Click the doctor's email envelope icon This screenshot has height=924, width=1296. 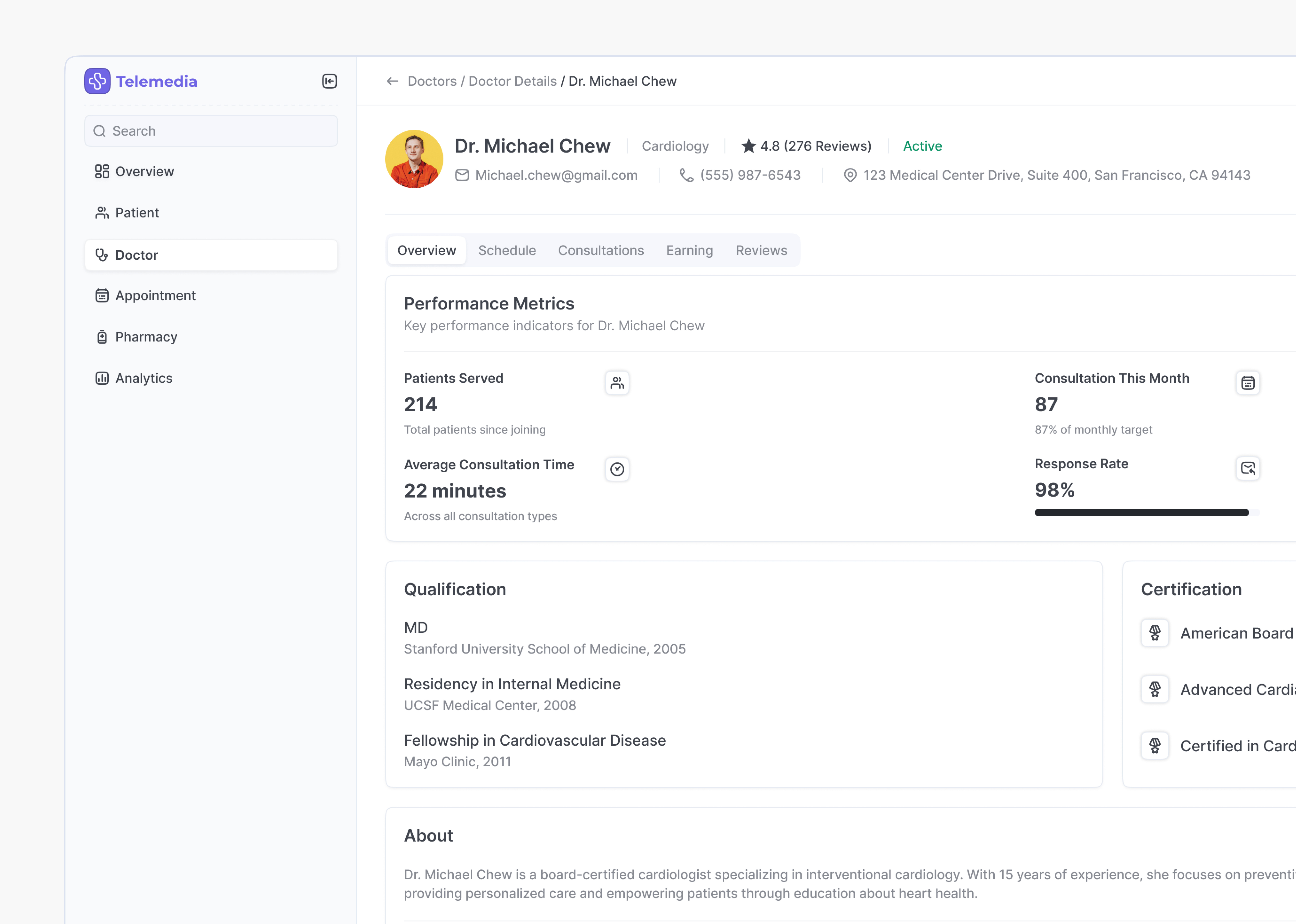[462, 175]
